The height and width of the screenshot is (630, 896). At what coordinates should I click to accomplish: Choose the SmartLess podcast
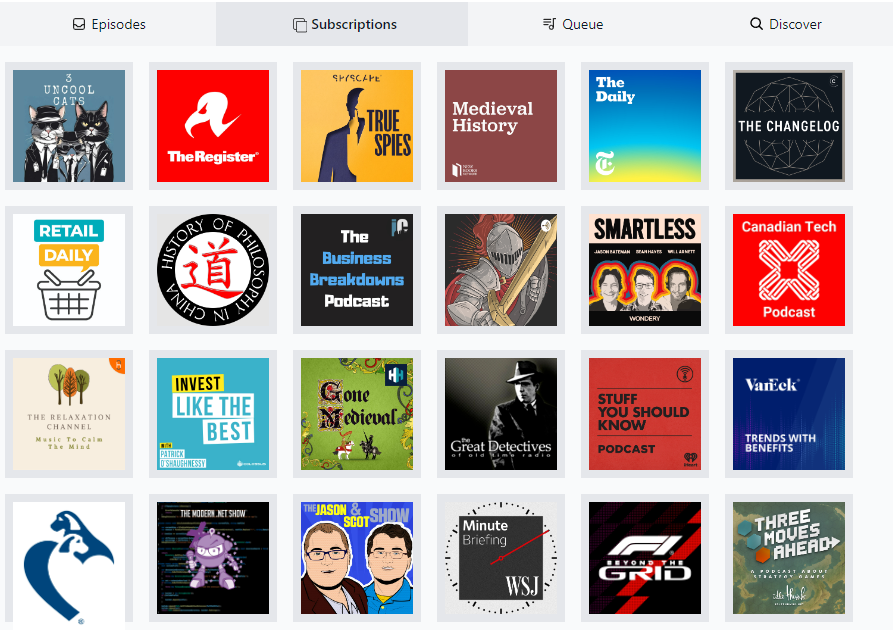[x=645, y=270]
